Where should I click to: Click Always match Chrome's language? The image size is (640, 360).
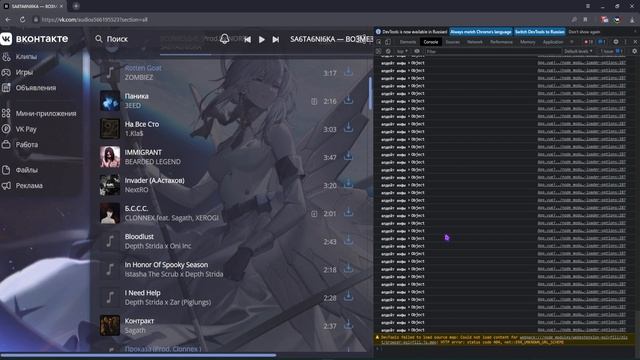(x=481, y=32)
